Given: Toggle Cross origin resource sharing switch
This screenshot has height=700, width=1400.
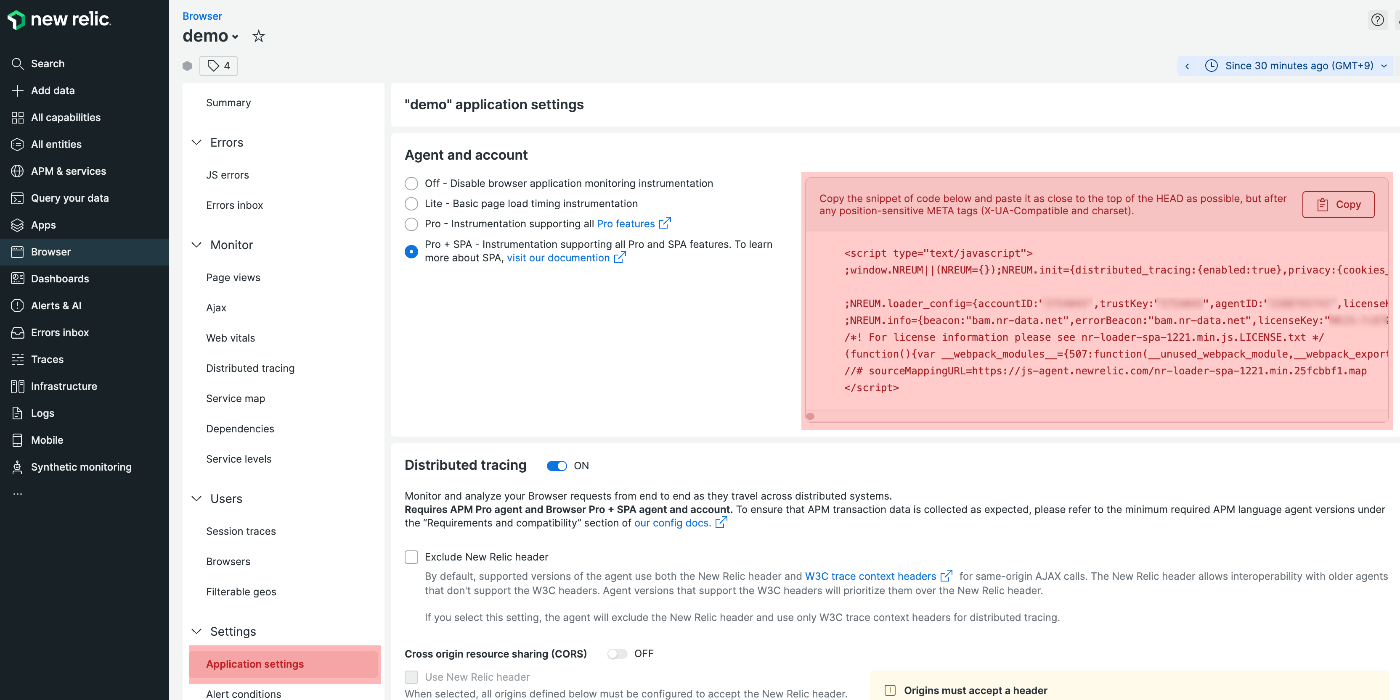Looking at the screenshot, I should (x=617, y=654).
